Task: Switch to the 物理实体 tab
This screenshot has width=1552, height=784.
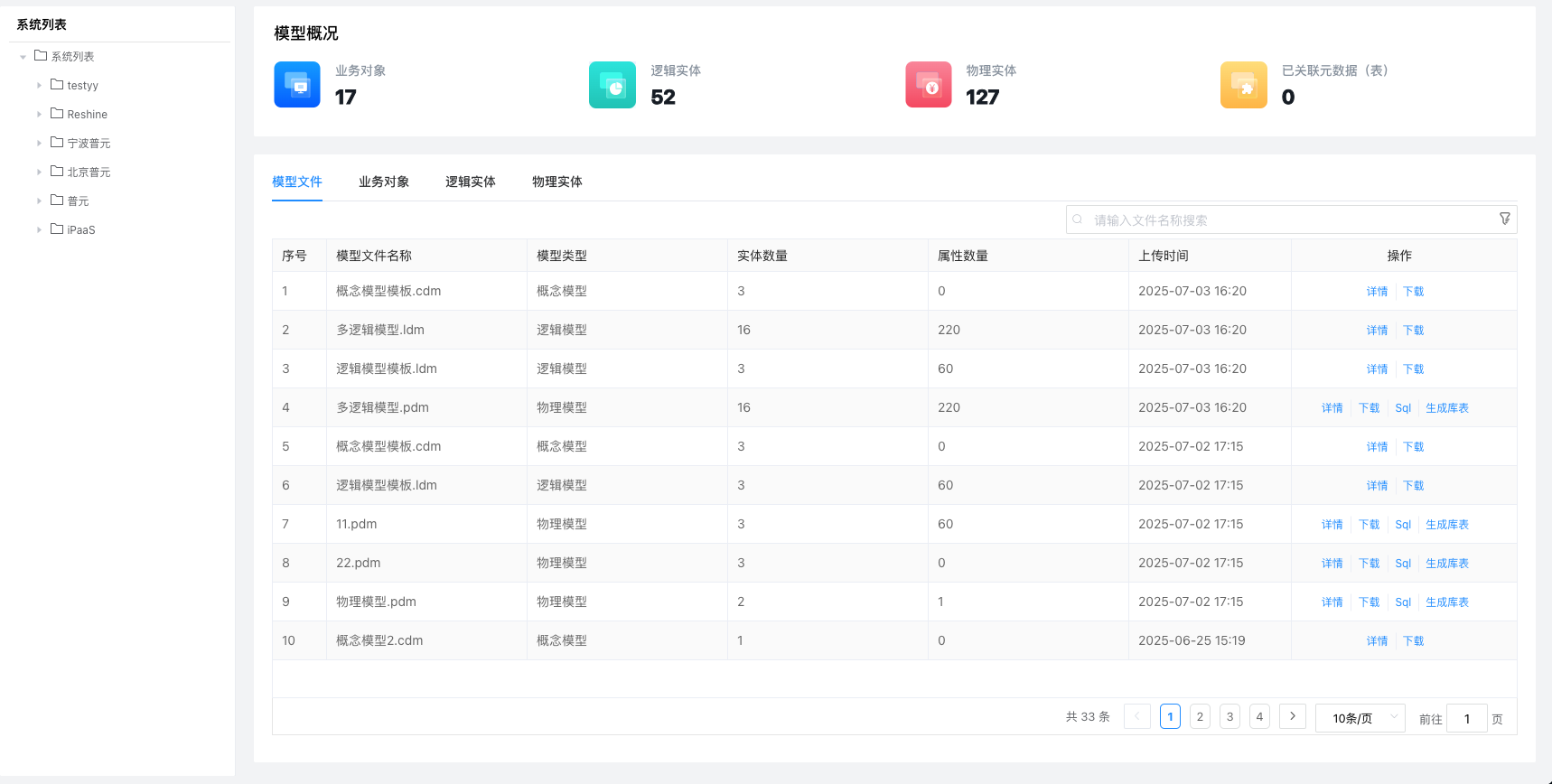Action: (x=556, y=182)
